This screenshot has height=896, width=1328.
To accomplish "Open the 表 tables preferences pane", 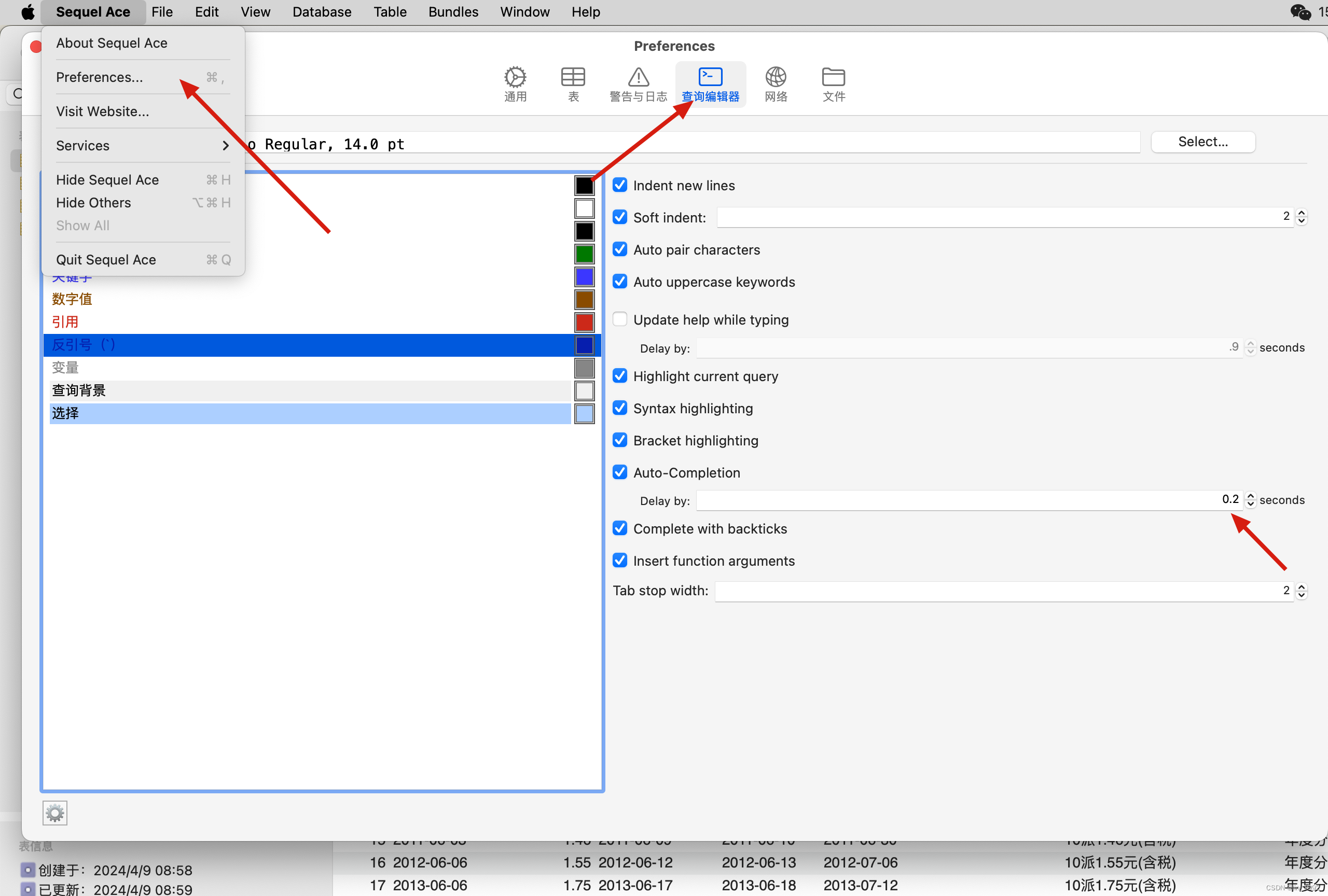I will (573, 83).
